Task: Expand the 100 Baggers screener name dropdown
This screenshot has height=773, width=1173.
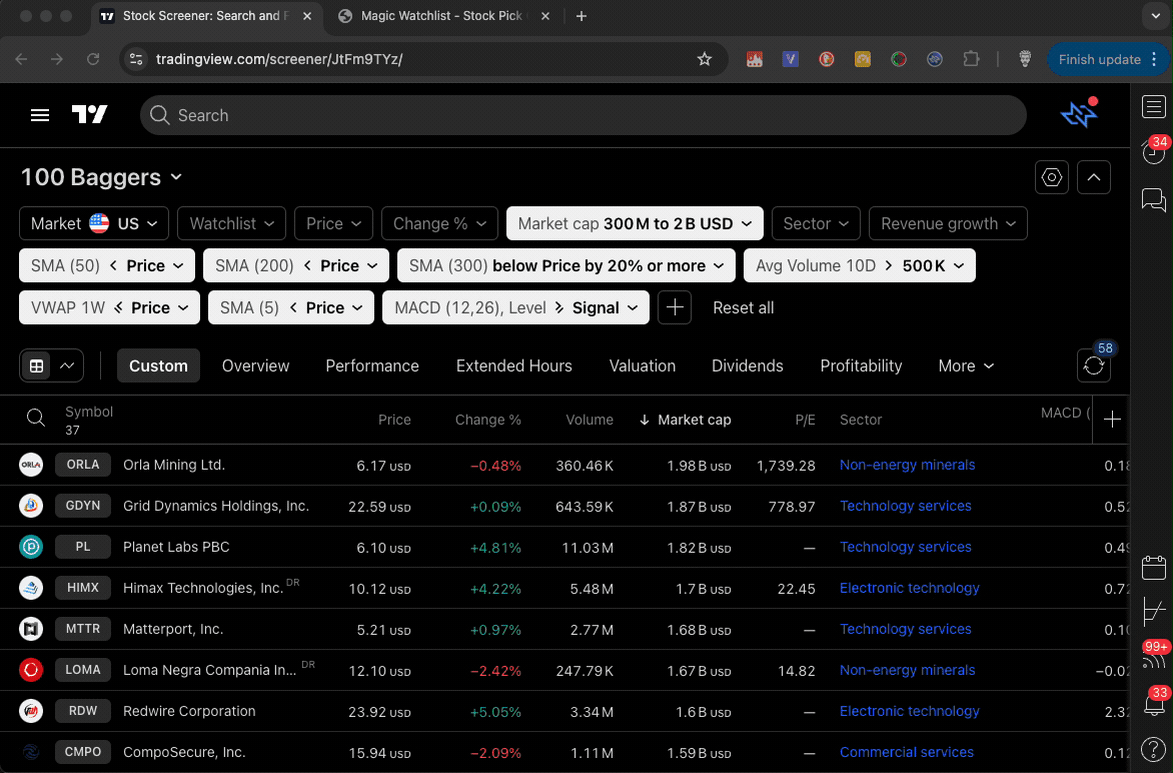Action: point(176,178)
